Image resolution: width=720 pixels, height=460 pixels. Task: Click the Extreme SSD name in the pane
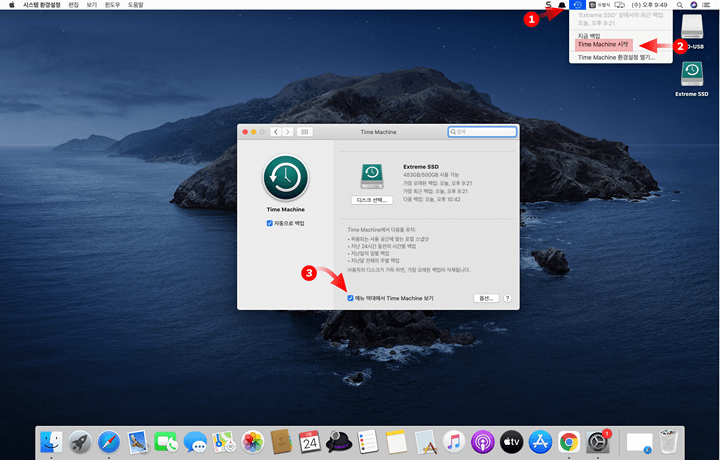point(421,167)
